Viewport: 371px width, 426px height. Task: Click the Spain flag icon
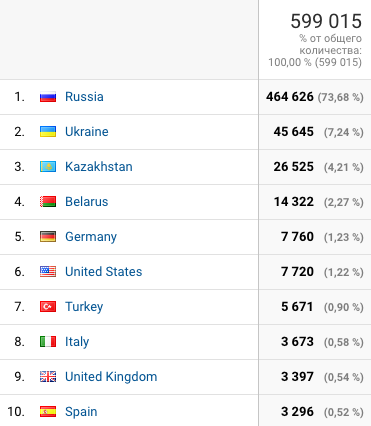48,412
